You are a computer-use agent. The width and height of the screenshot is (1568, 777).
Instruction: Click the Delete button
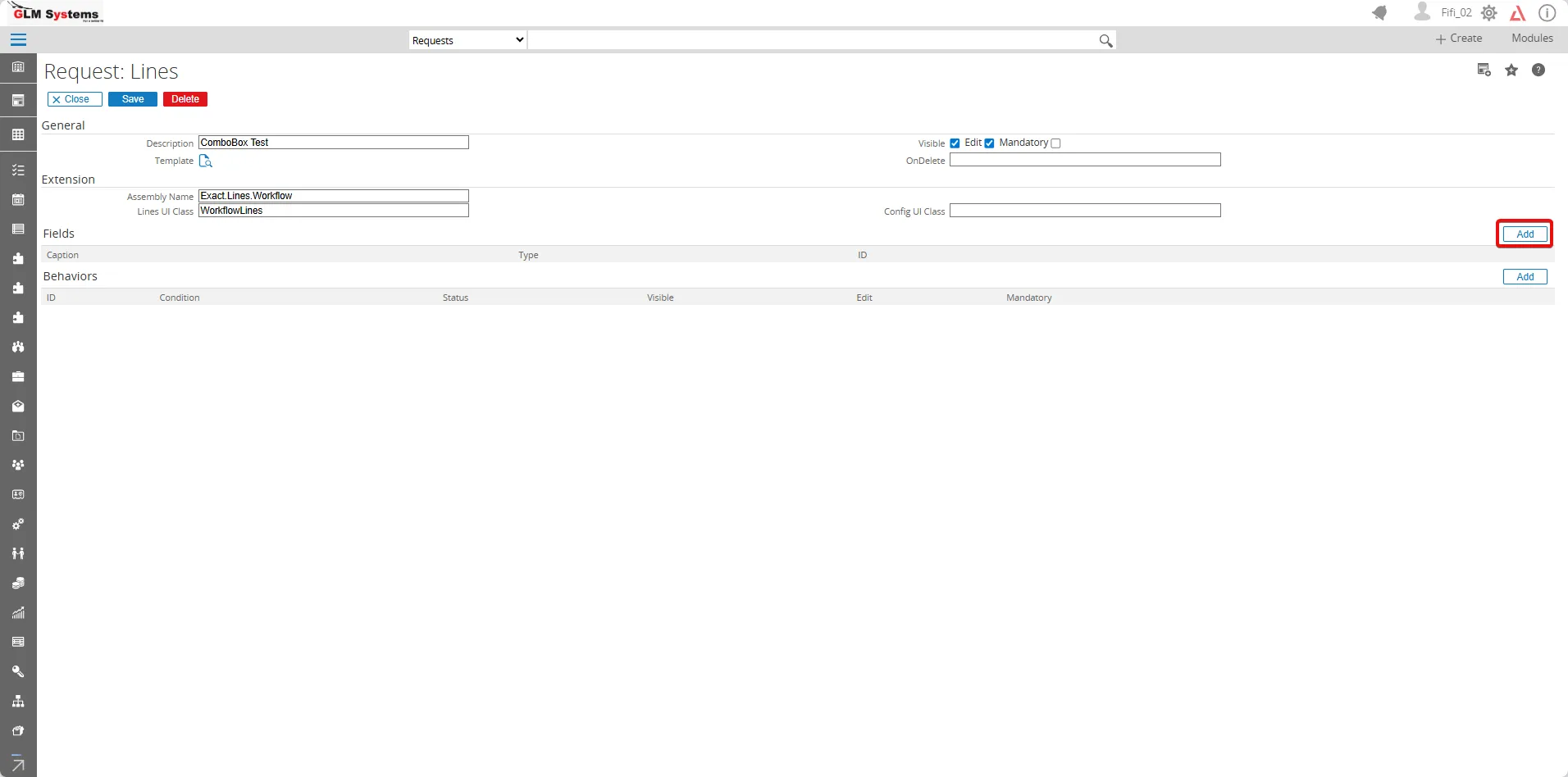[x=185, y=99]
